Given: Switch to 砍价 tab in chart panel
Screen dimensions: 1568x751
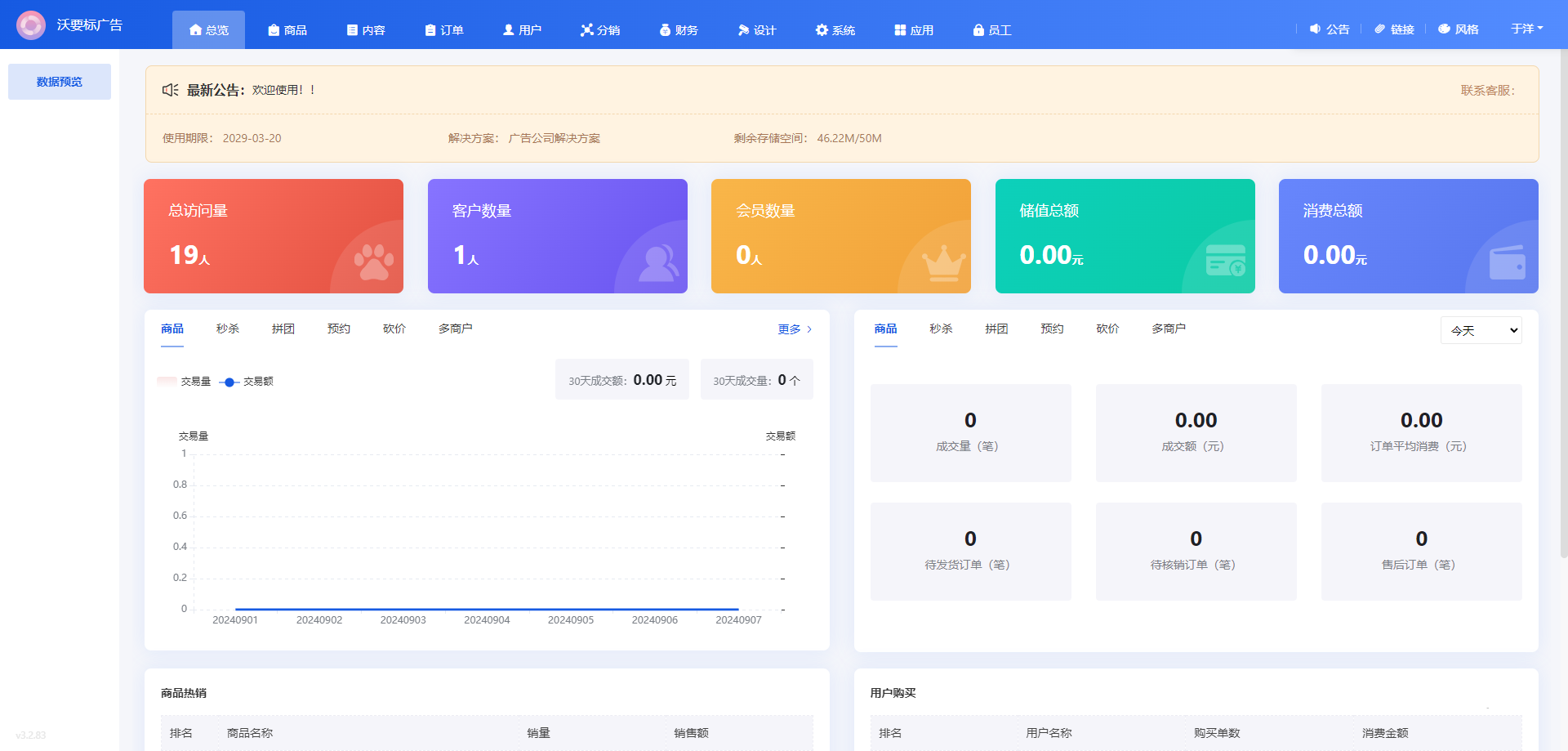Looking at the screenshot, I should click(x=394, y=329).
